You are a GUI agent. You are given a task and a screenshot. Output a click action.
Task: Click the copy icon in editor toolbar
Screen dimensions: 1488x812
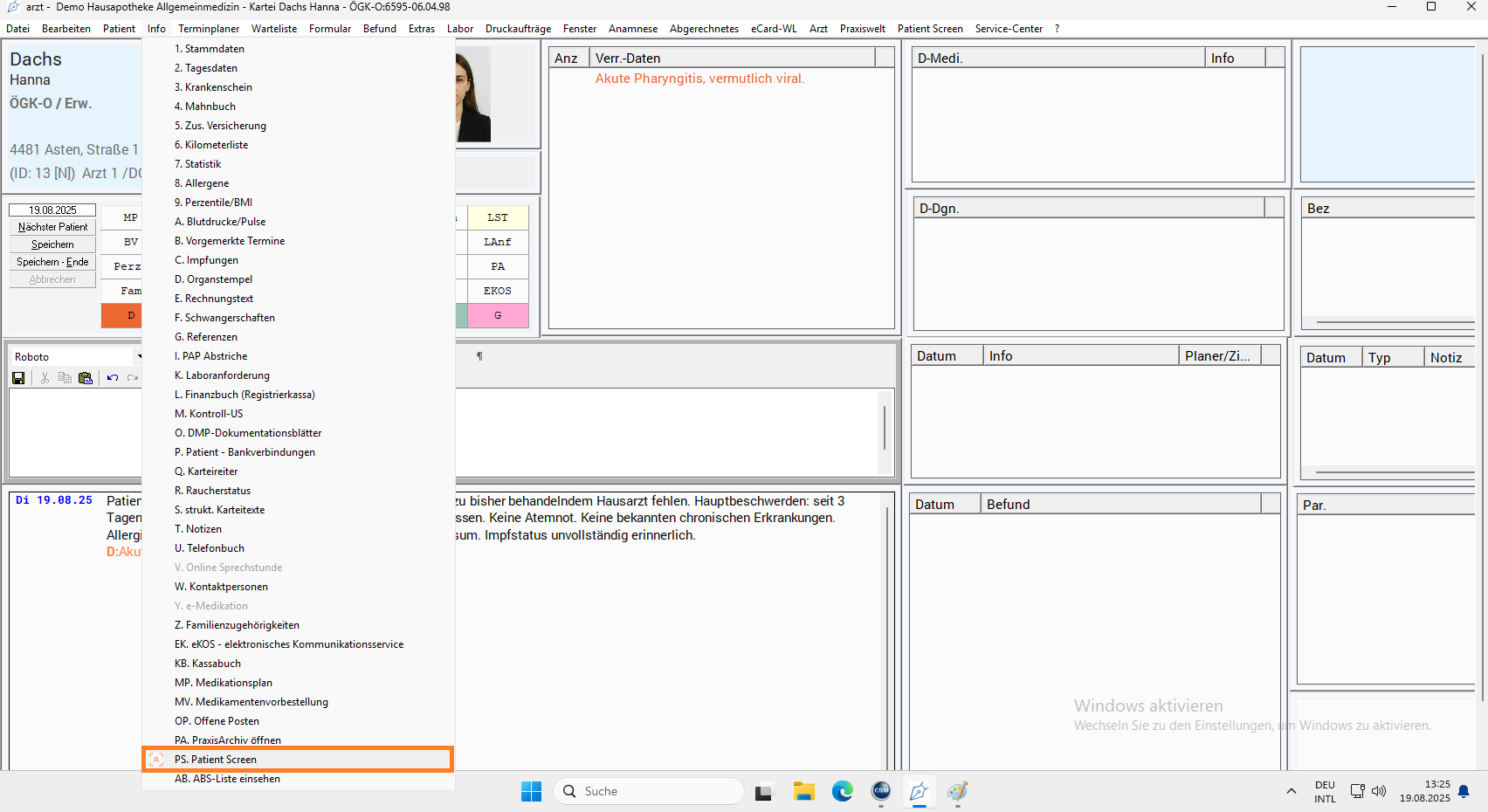(x=65, y=378)
